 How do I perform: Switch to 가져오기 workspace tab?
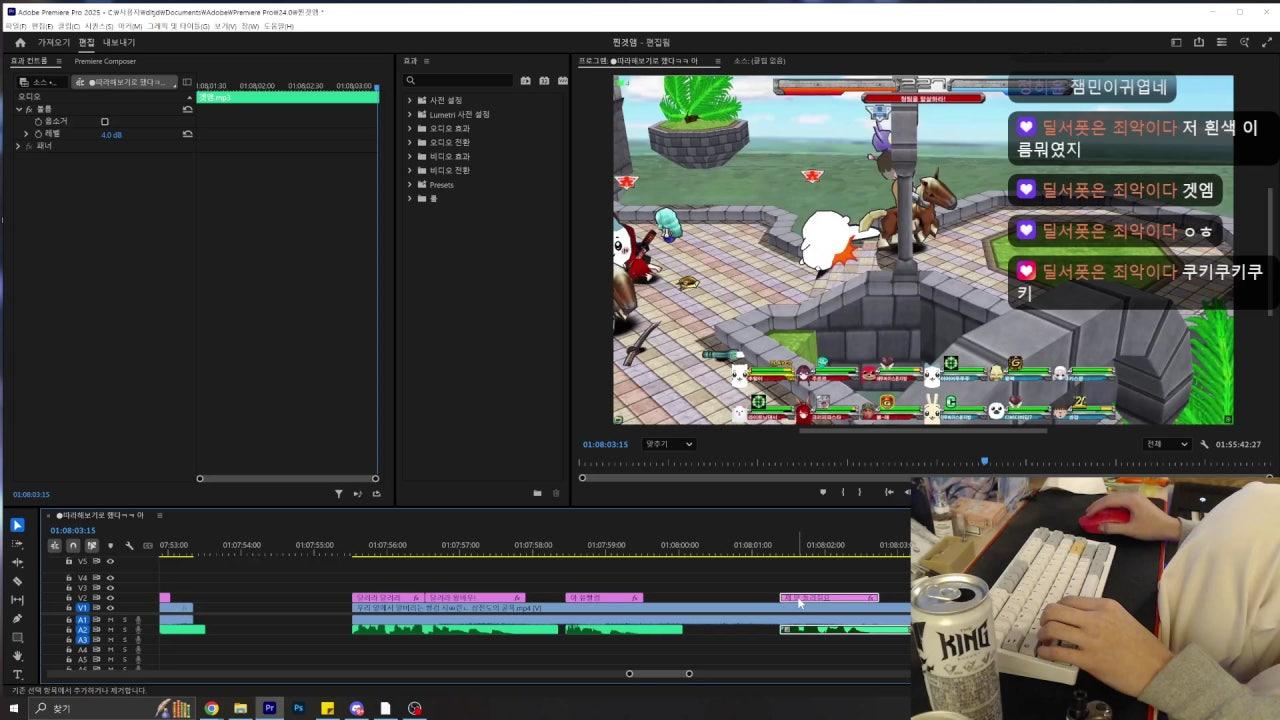coord(54,43)
